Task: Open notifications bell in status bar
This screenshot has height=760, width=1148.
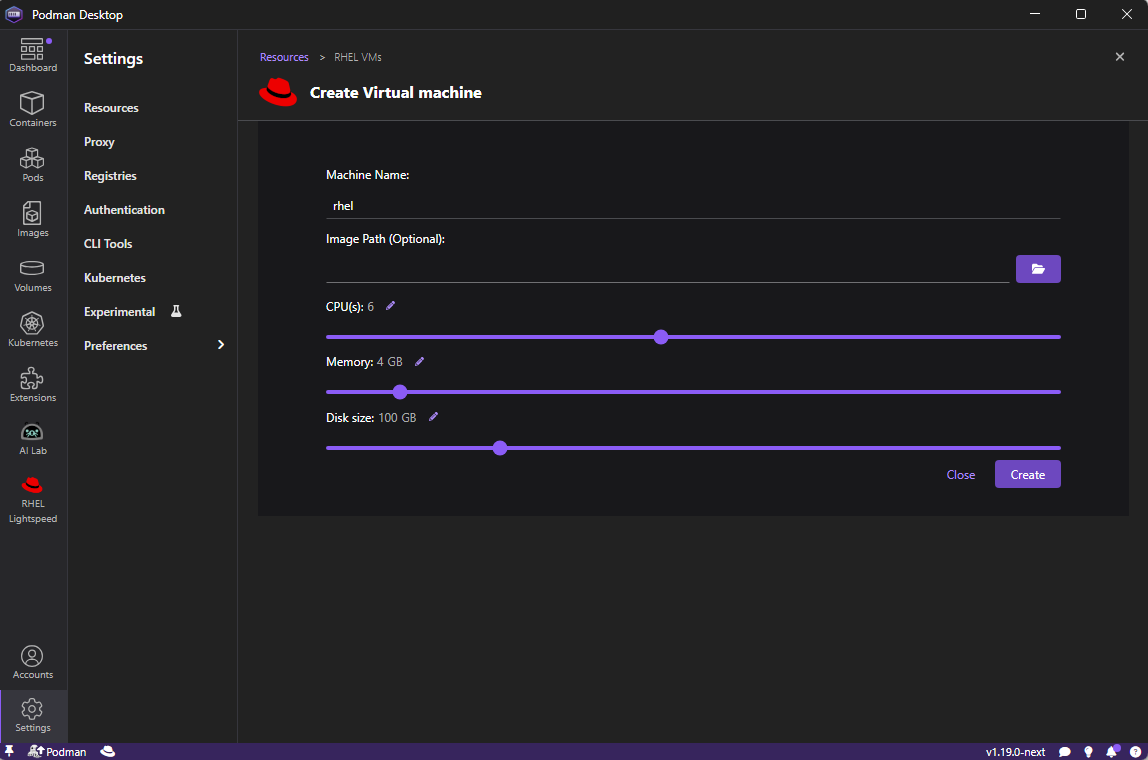Action: [1111, 751]
